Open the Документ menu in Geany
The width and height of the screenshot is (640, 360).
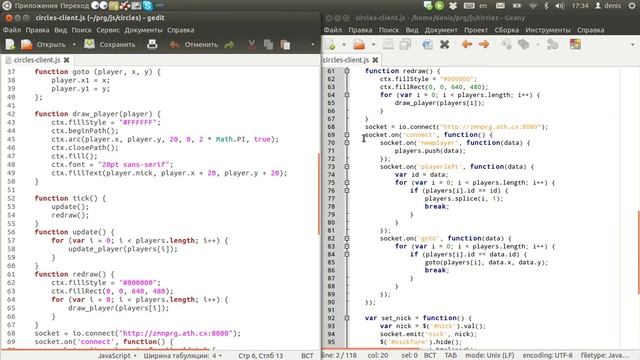click(x=441, y=30)
